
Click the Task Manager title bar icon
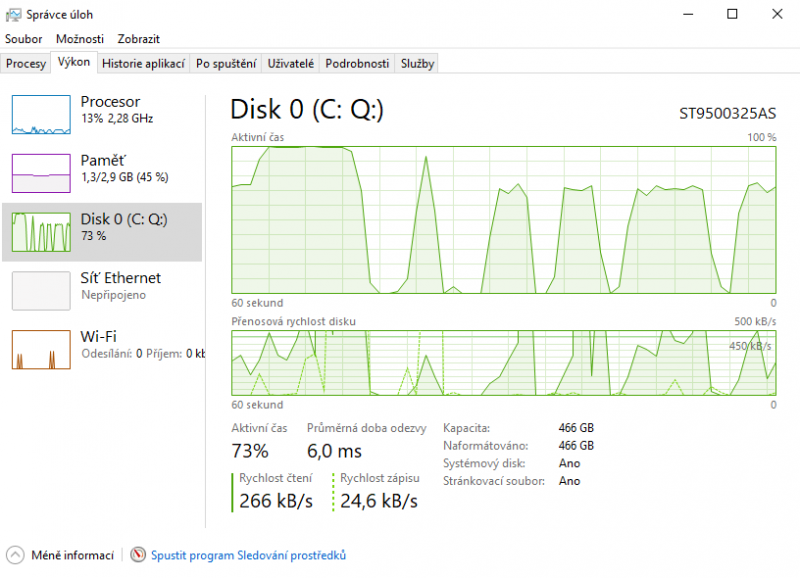click(x=14, y=14)
